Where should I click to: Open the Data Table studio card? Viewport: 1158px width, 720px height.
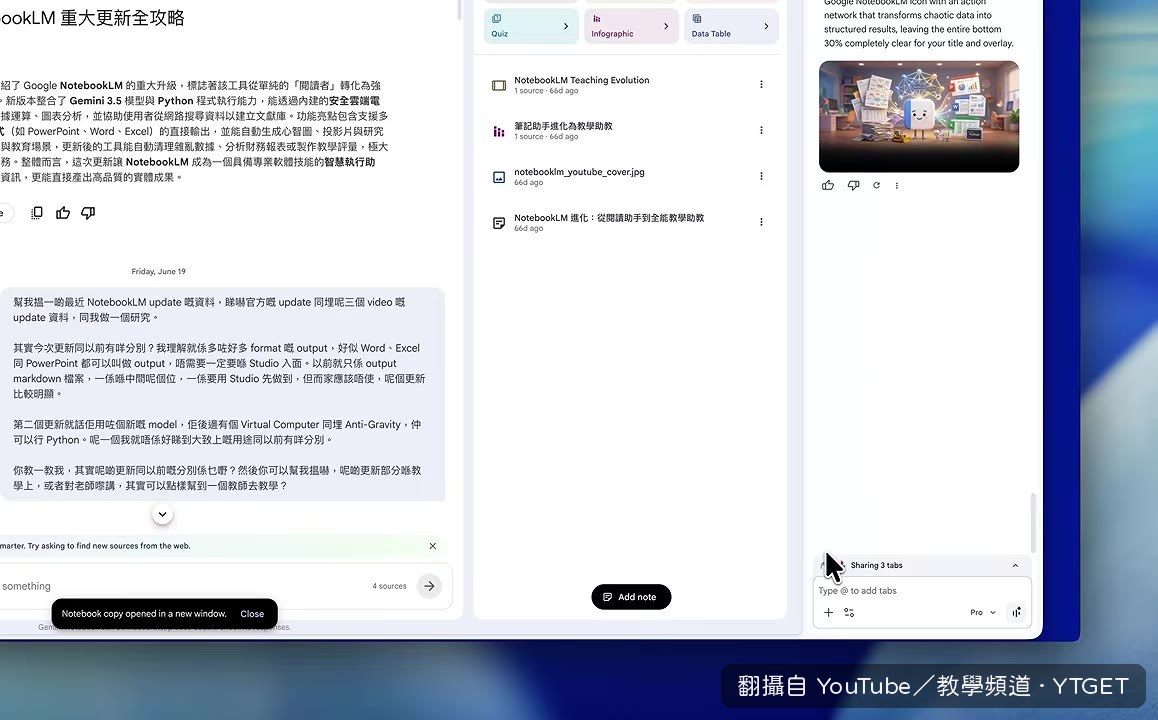pos(731,26)
